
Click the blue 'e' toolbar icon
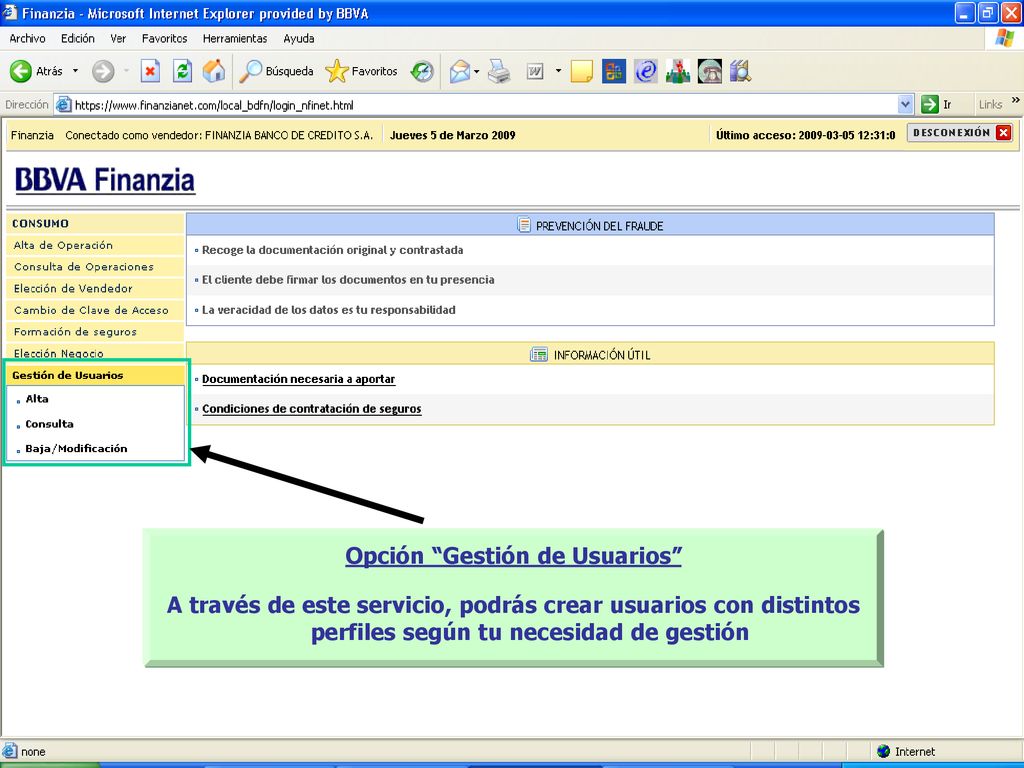pyautogui.click(x=645, y=71)
